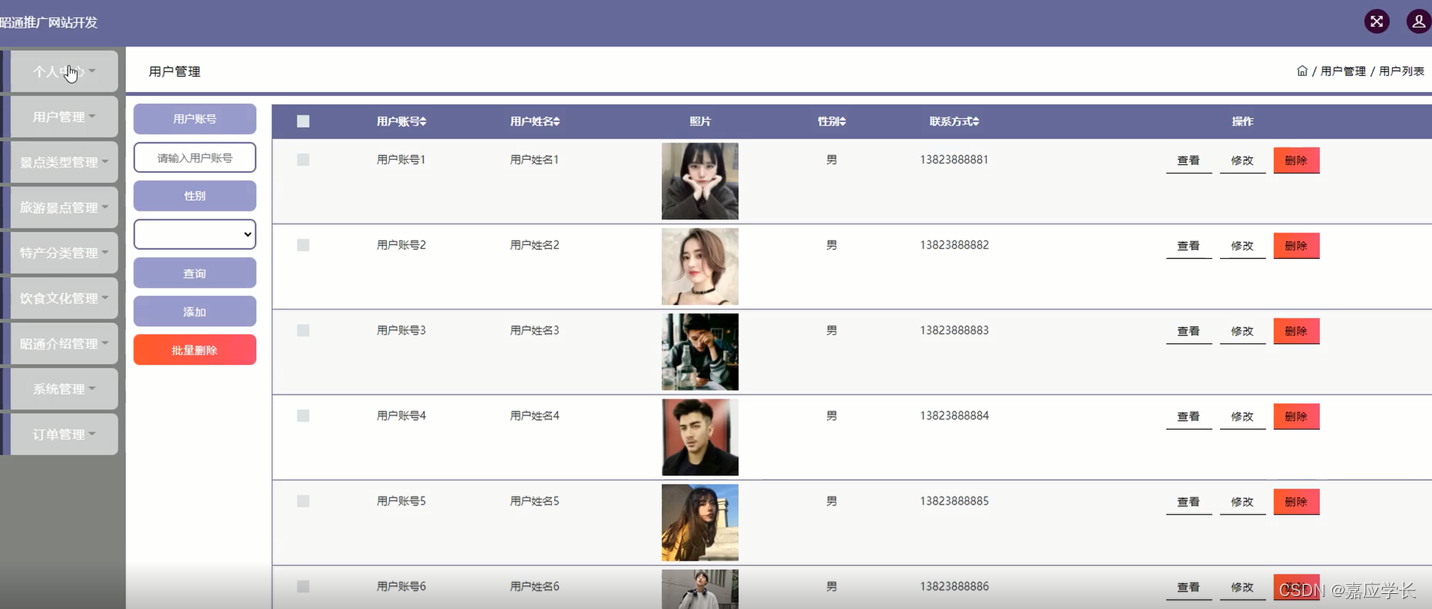The image size is (1432, 609).
Task: Sort by 联系方式 column arrows
Action: (x=975, y=122)
